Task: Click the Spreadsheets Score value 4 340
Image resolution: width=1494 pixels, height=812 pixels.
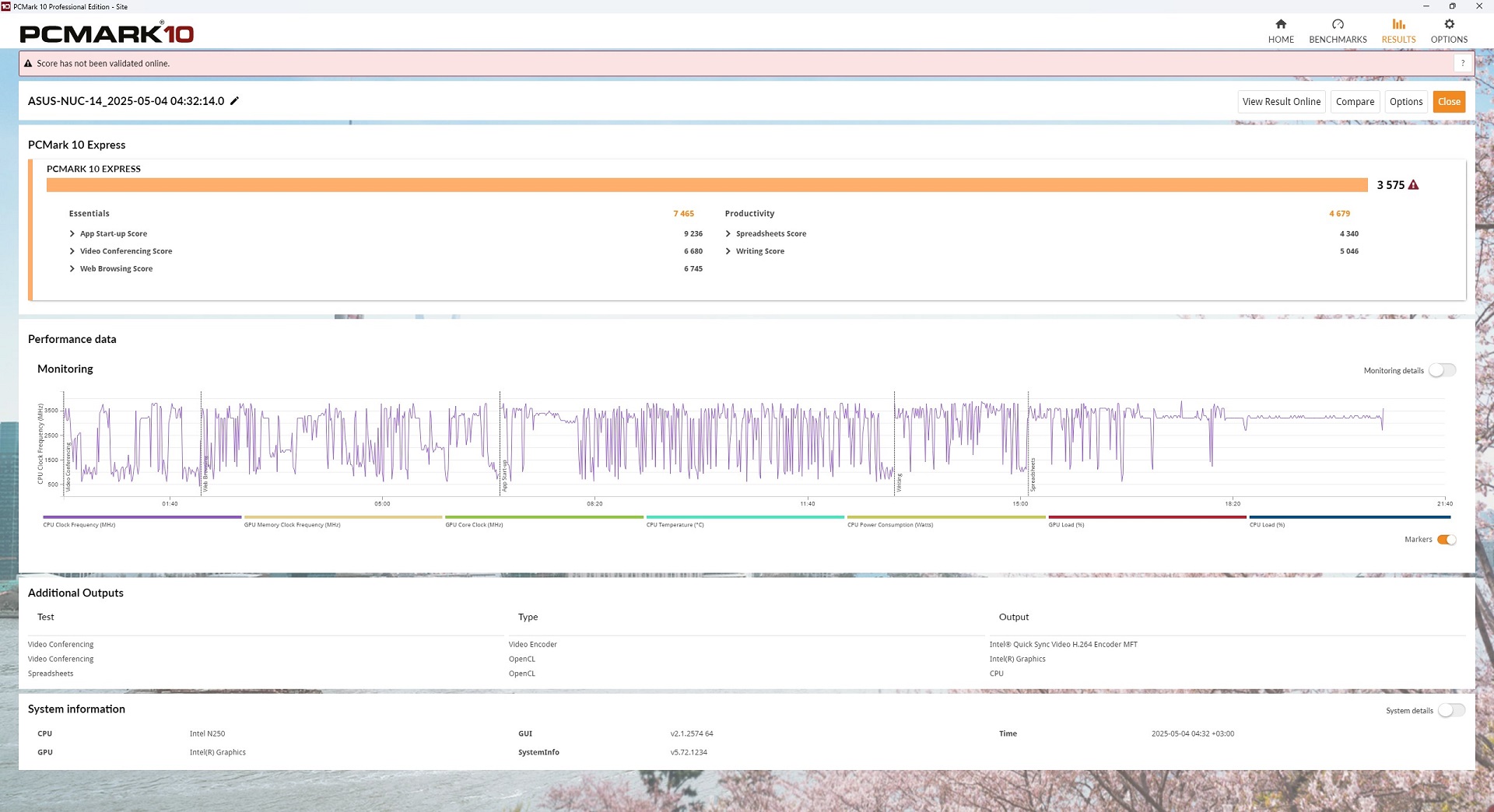Action: (1348, 233)
